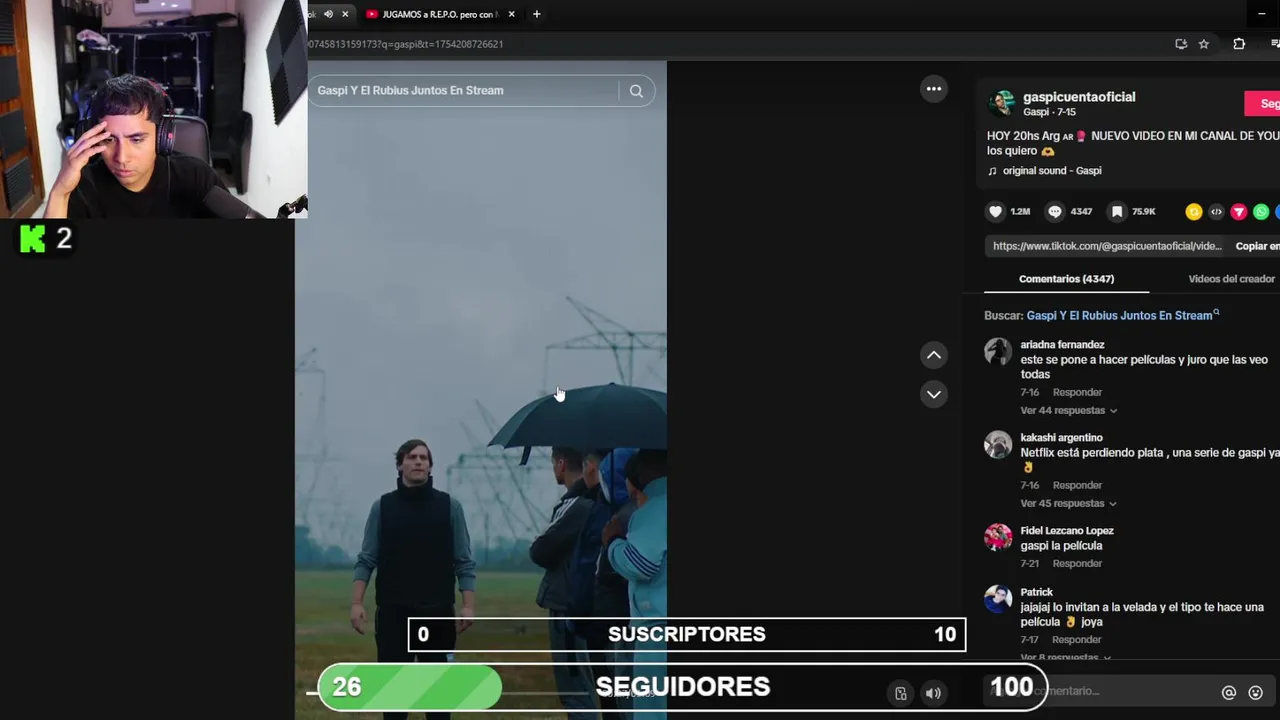Share via red send-to-friends icon

pyautogui.click(x=1239, y=211)
